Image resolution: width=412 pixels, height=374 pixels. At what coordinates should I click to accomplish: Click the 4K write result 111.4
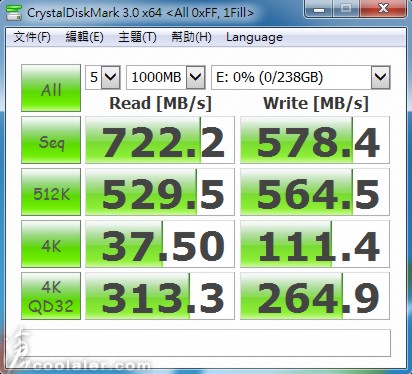point(315,244)
